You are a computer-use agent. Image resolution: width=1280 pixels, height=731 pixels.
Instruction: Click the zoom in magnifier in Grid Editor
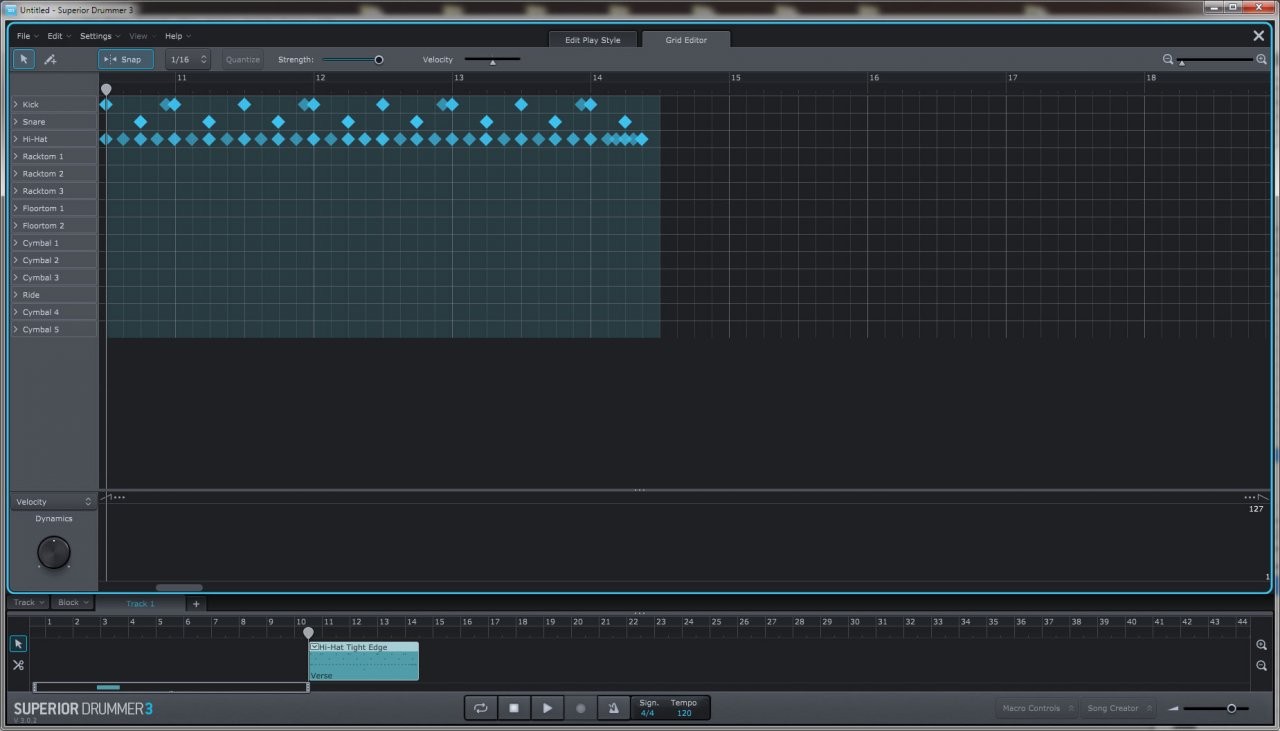coord(1261,59)
